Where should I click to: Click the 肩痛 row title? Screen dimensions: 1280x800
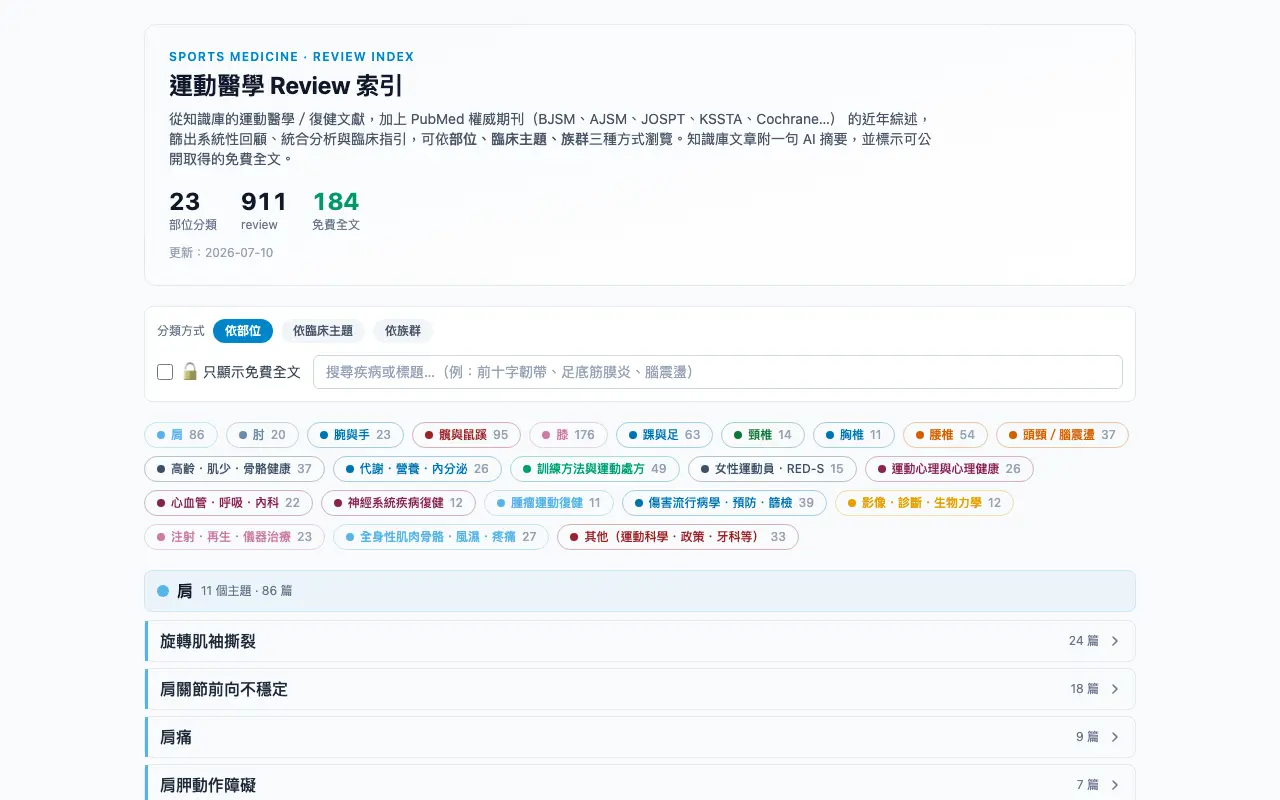[176, 737]
